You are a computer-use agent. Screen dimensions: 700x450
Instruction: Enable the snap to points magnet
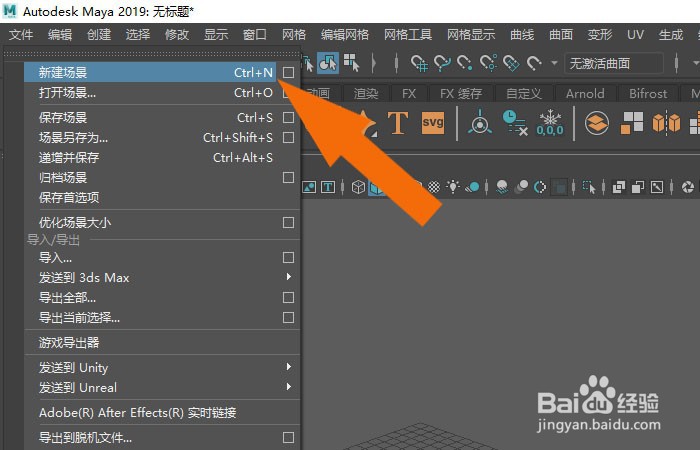465,63
